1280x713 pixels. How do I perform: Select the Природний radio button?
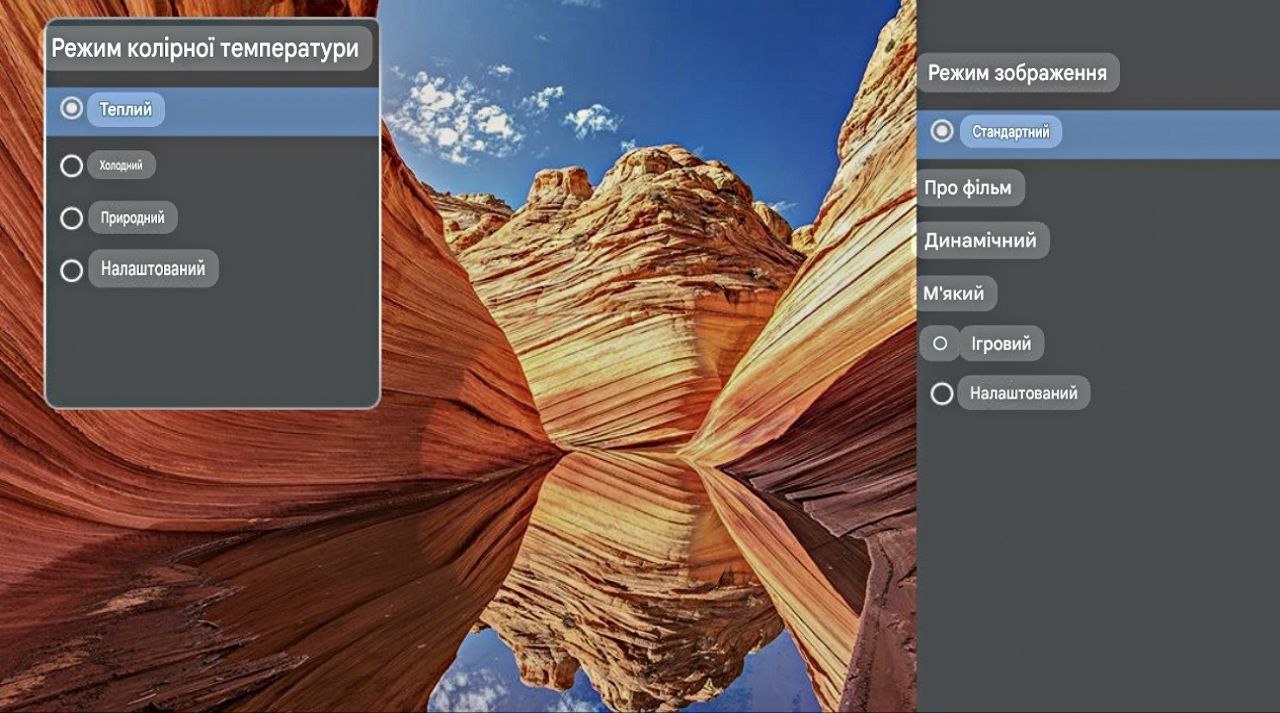pyautogui.click(x=71, y=218)
